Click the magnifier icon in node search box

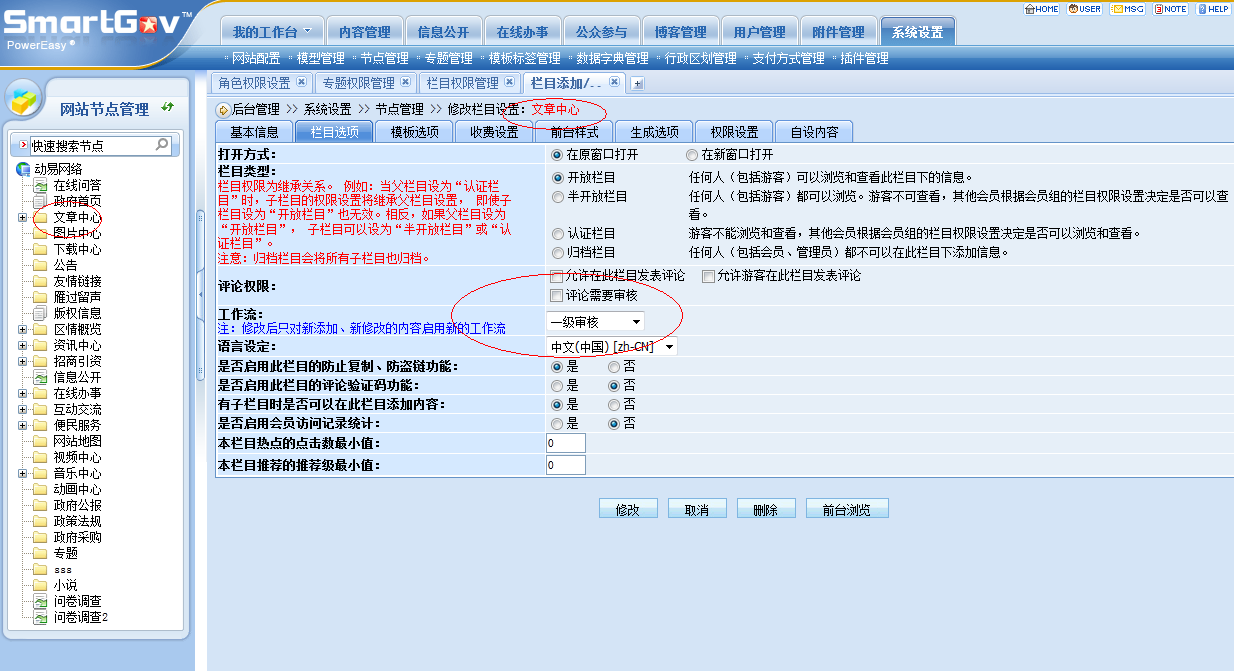tap(162, 146)
